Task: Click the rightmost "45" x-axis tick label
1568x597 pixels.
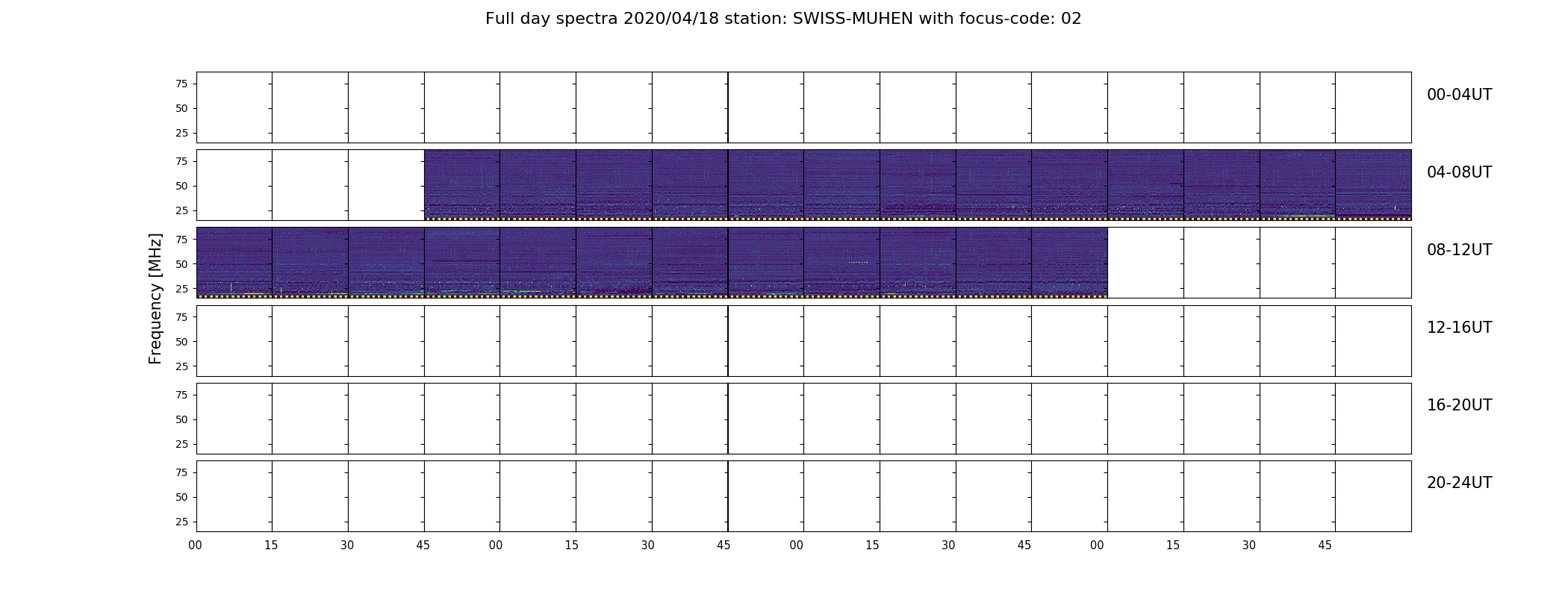Action: pyautogui.click(x=1325, y=546)
